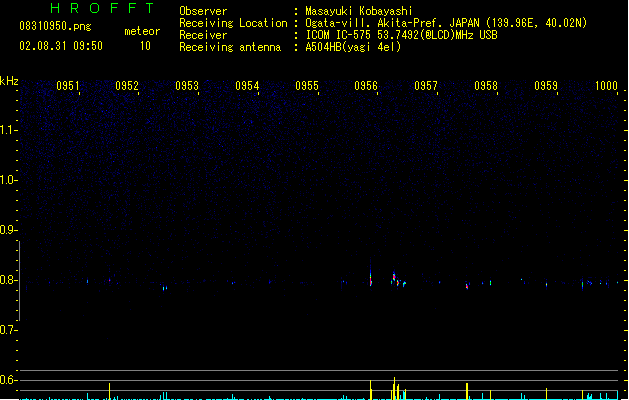Click the 1.1 kHz axis label

tap(8, 130)
